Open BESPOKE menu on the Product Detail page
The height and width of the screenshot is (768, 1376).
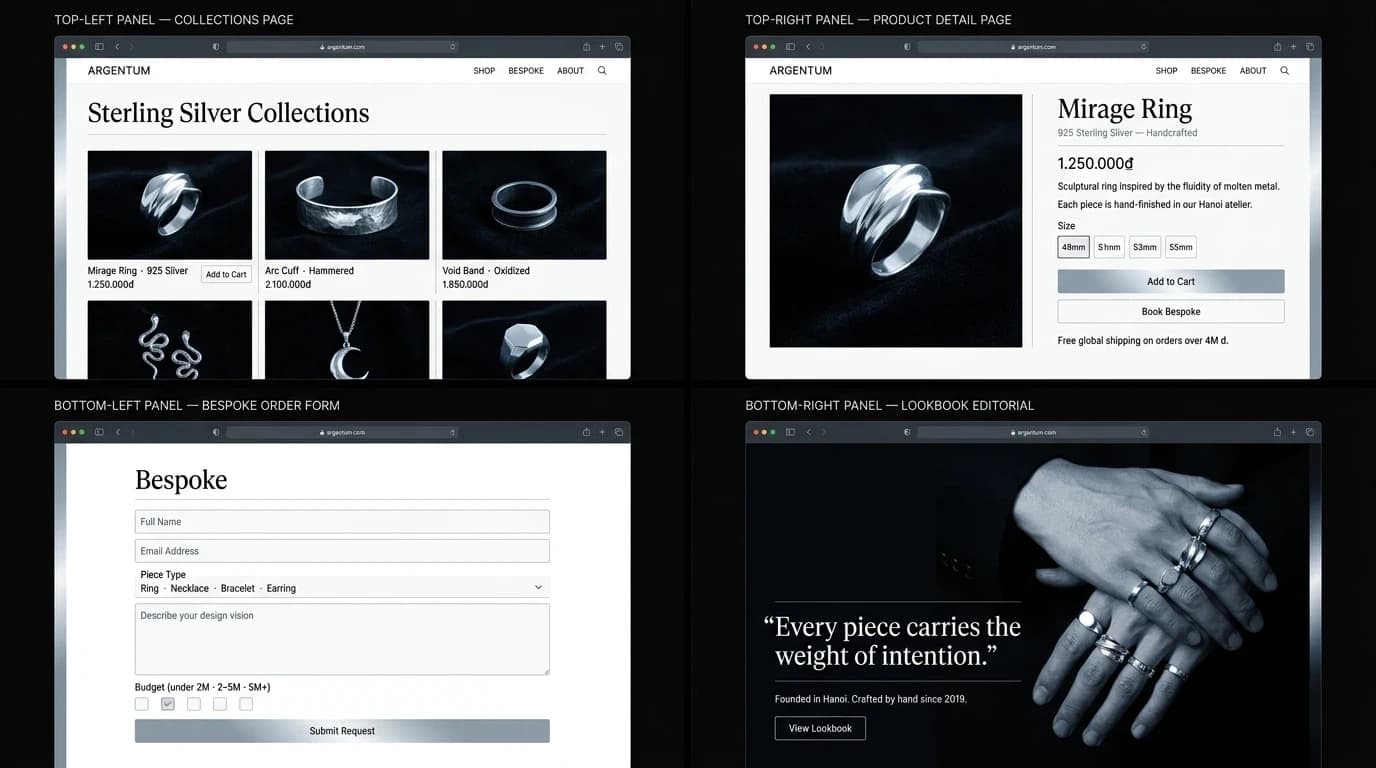(x=1209, y=71)
